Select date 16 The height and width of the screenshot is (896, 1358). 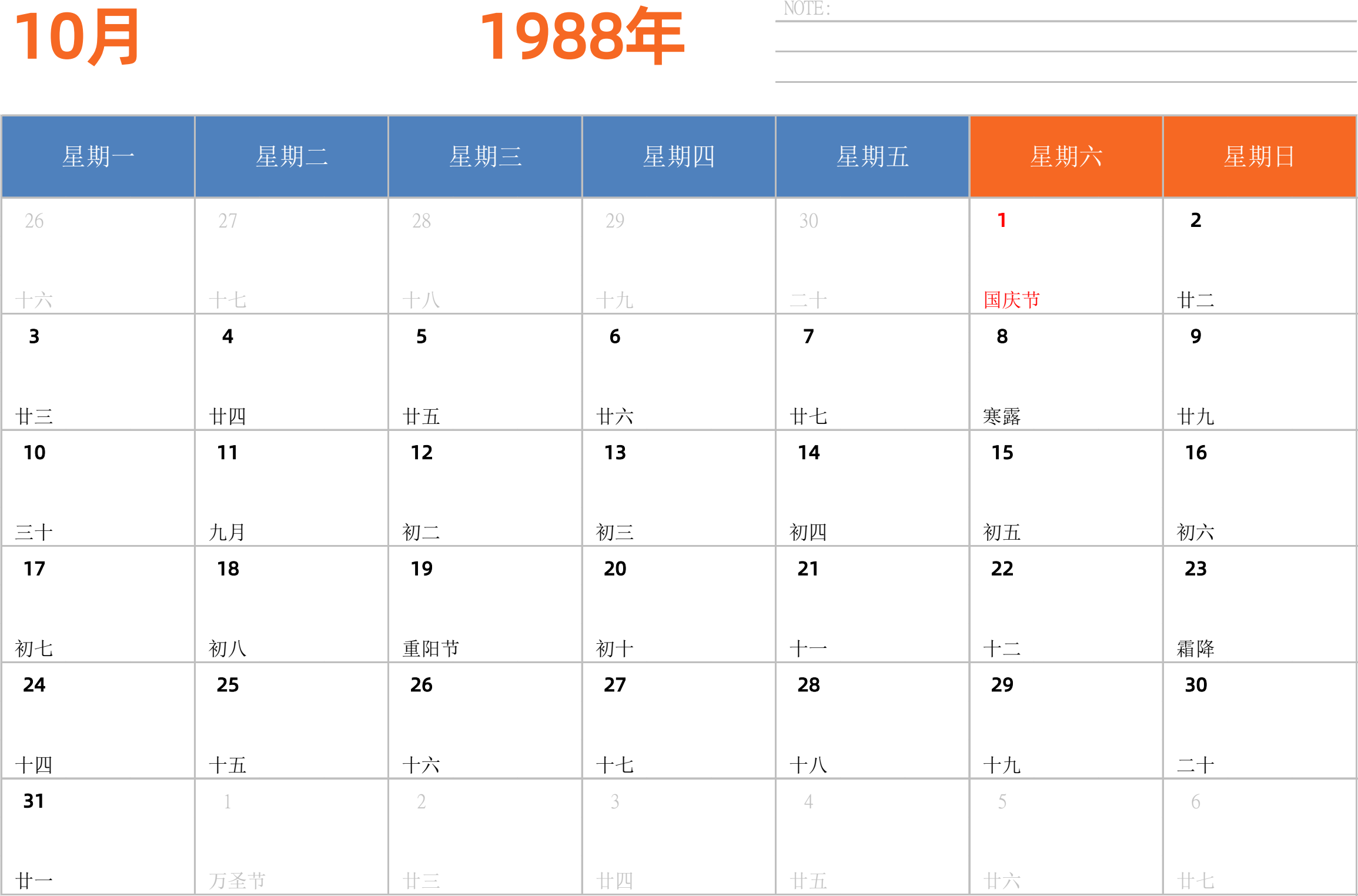(x=1196, y=453)
